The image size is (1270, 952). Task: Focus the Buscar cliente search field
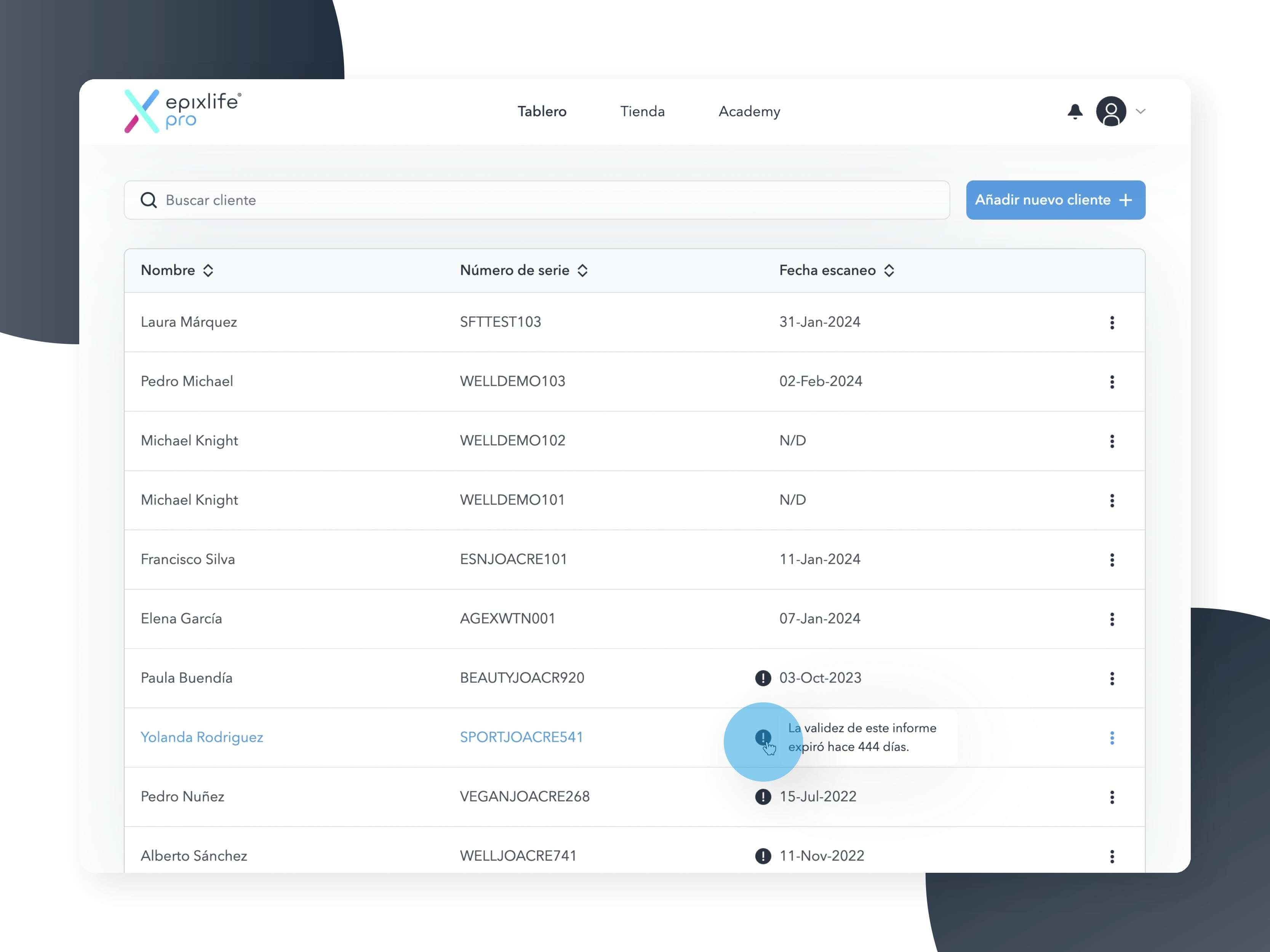(x=537, y=200)
